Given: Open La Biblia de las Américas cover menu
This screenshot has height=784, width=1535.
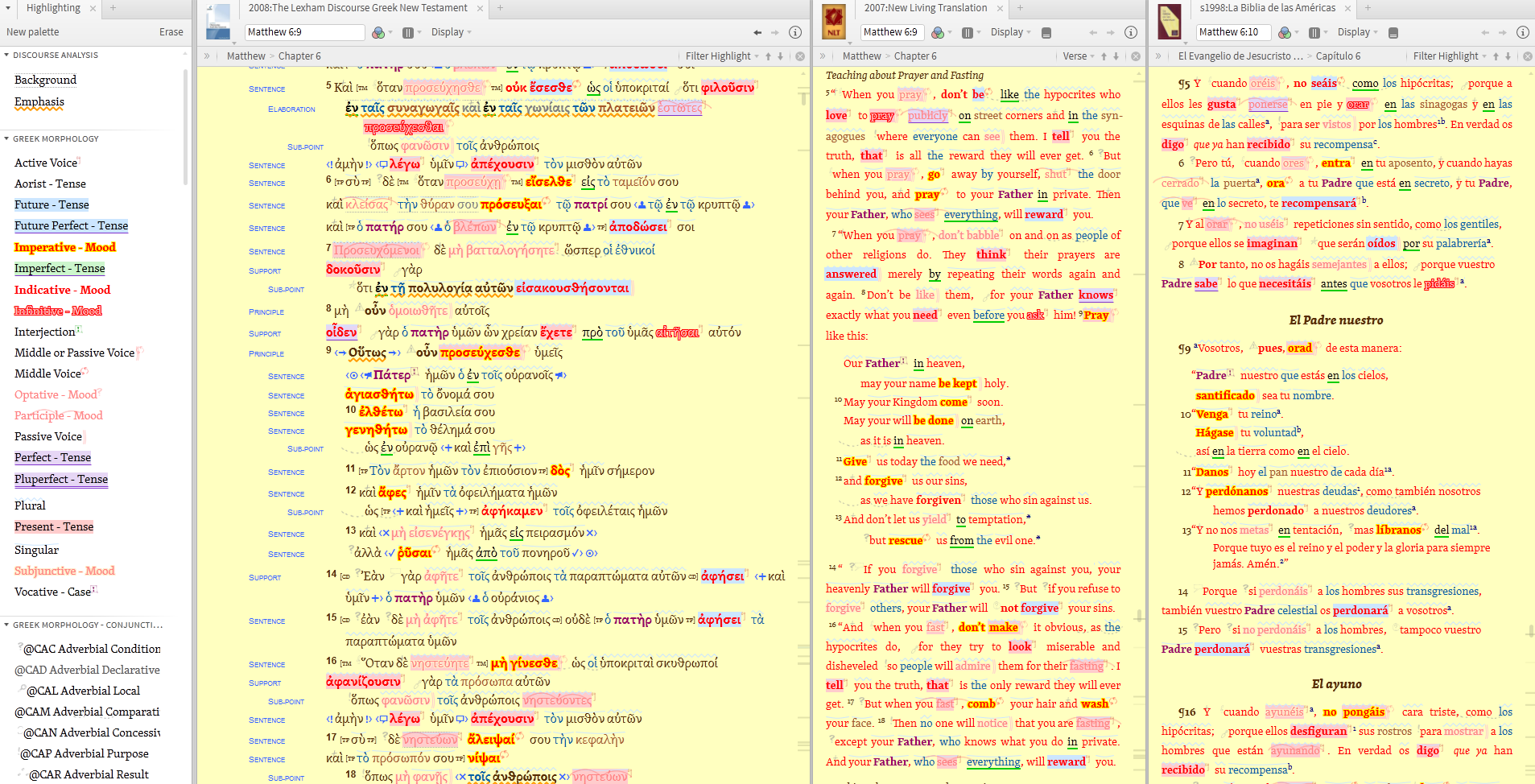Looking at the screenshot, I should tap(1170, 22).
